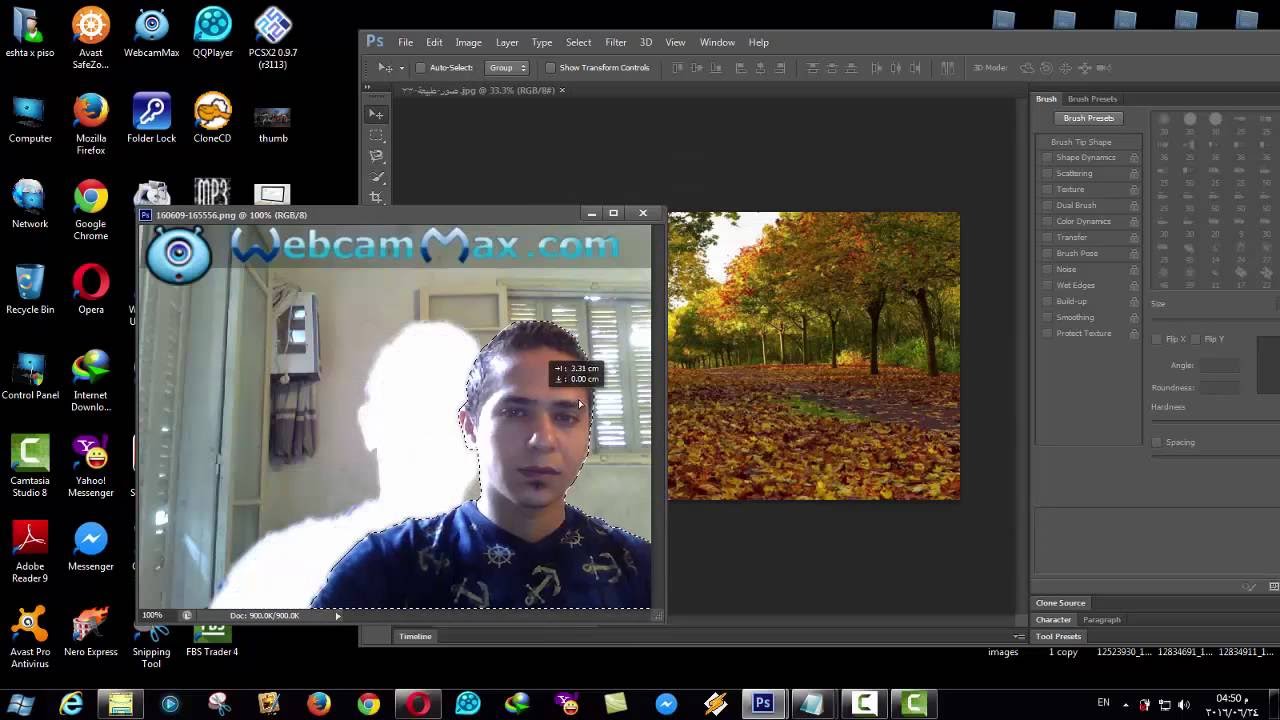1280x720 pixels.
Task: Open QQPlayer desktop icon
Action: pos(212,33)
